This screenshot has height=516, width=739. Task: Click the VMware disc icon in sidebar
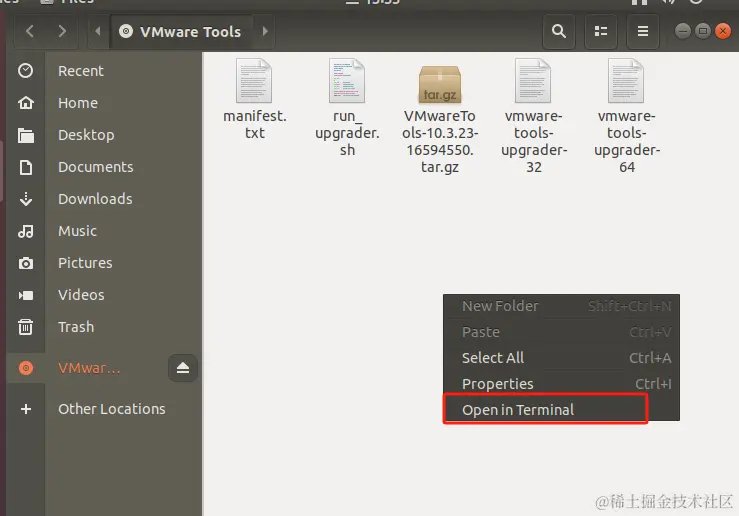25,368
